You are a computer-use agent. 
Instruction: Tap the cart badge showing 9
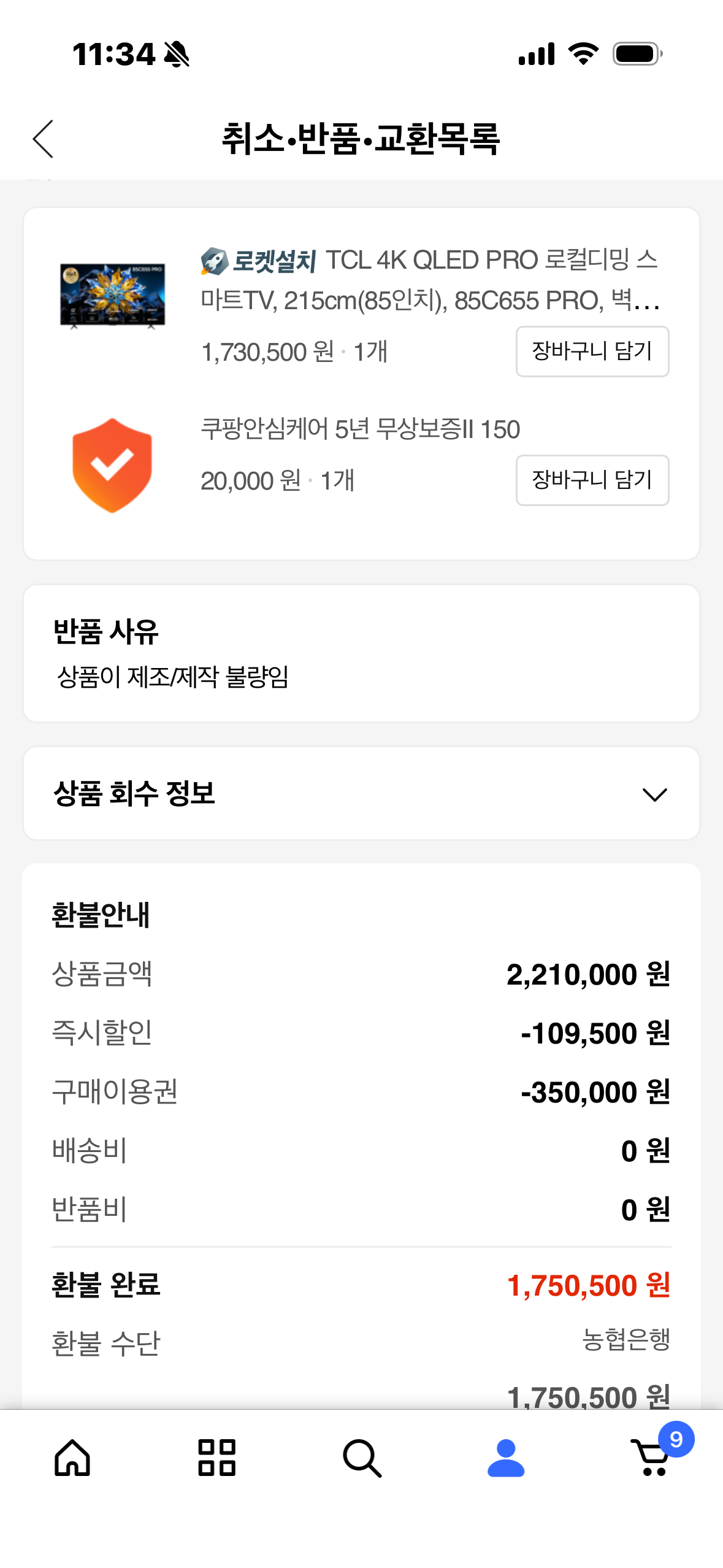(676, 1439)
